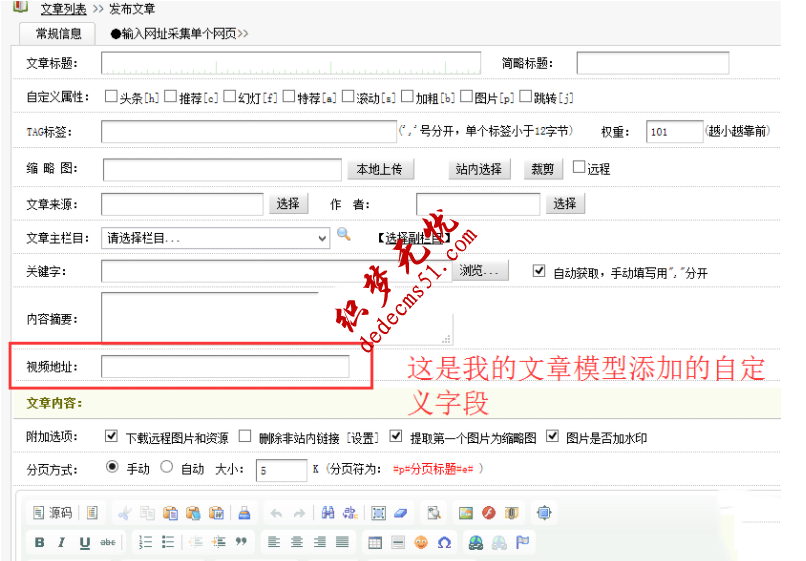Click Paste from Word icon
Viewport: 806px width, 561px height.
tap(216, 513)
